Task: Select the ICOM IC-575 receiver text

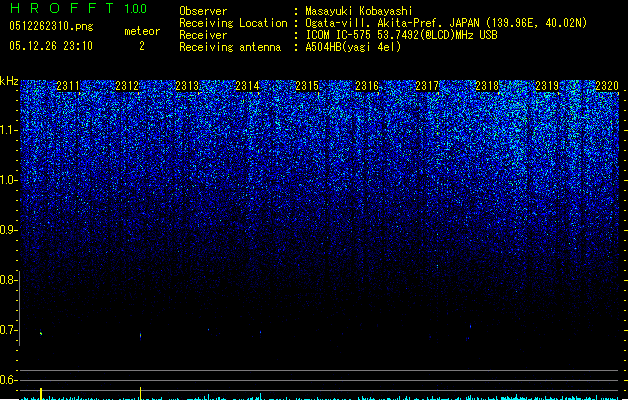Action: click(x=402, y=35)
